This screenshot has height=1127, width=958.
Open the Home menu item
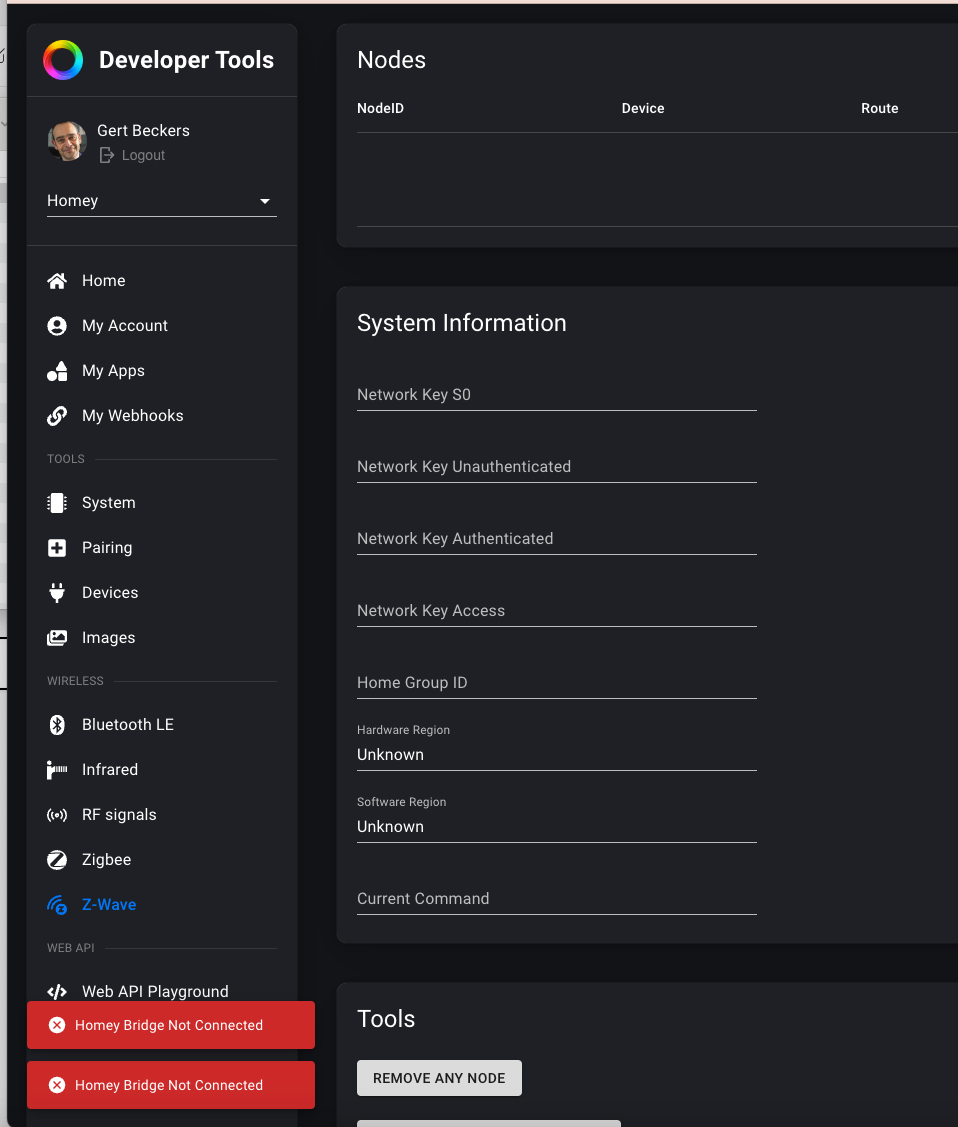point(103,281)
